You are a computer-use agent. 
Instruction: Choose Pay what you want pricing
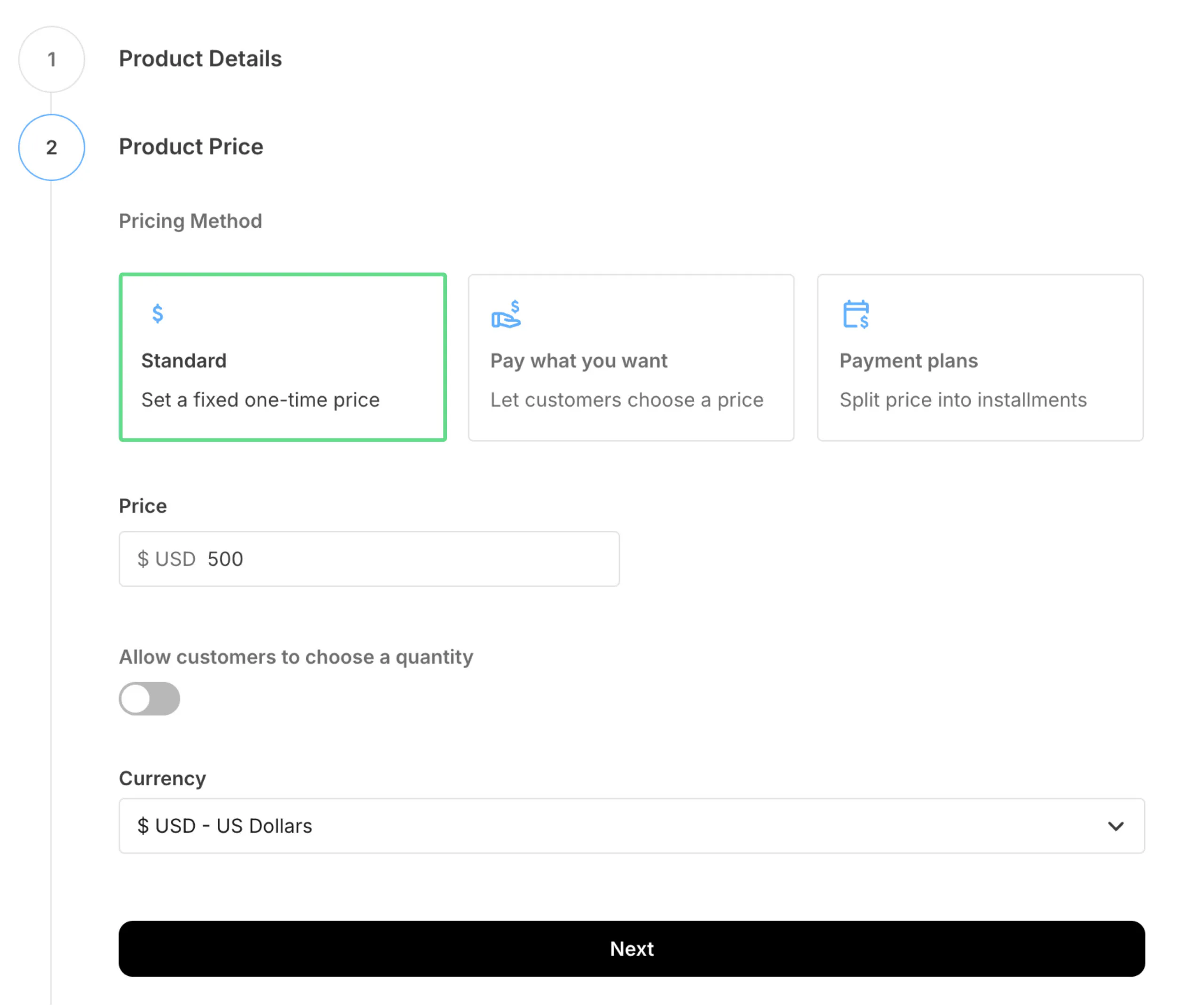pos(631,358)
